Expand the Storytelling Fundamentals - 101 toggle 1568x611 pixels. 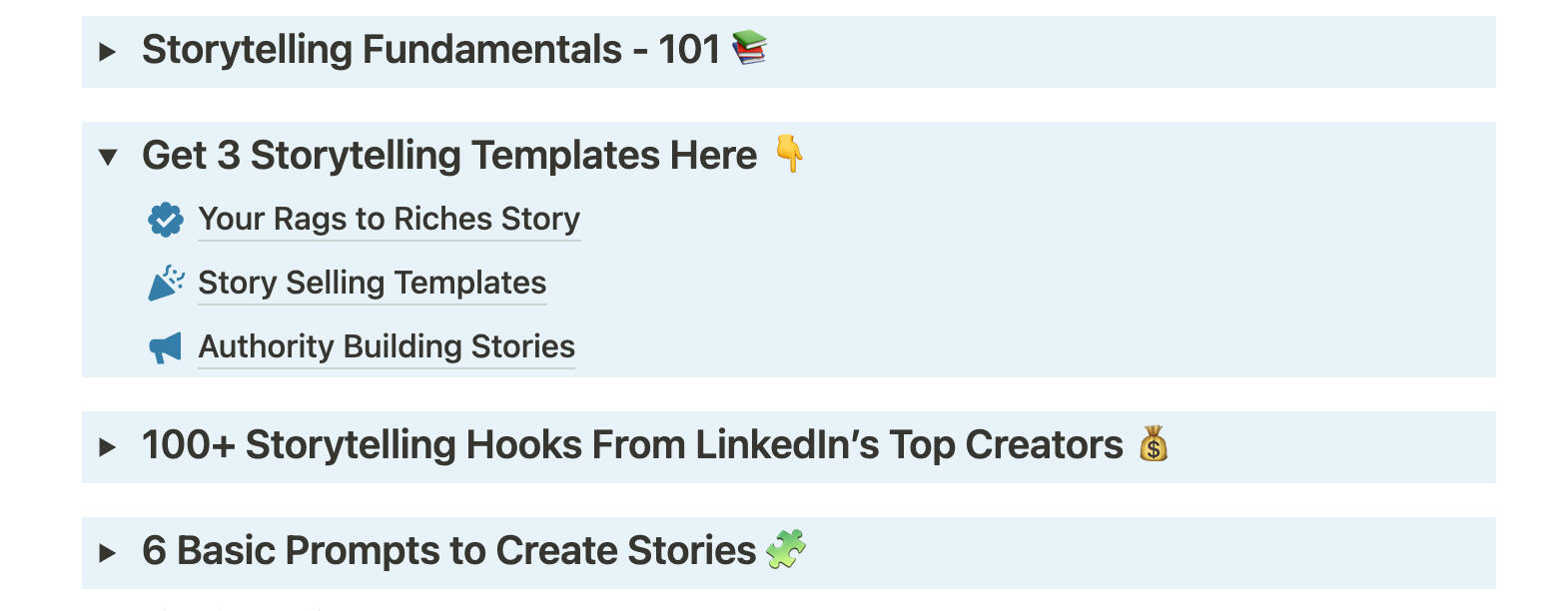tap(108, 52)
